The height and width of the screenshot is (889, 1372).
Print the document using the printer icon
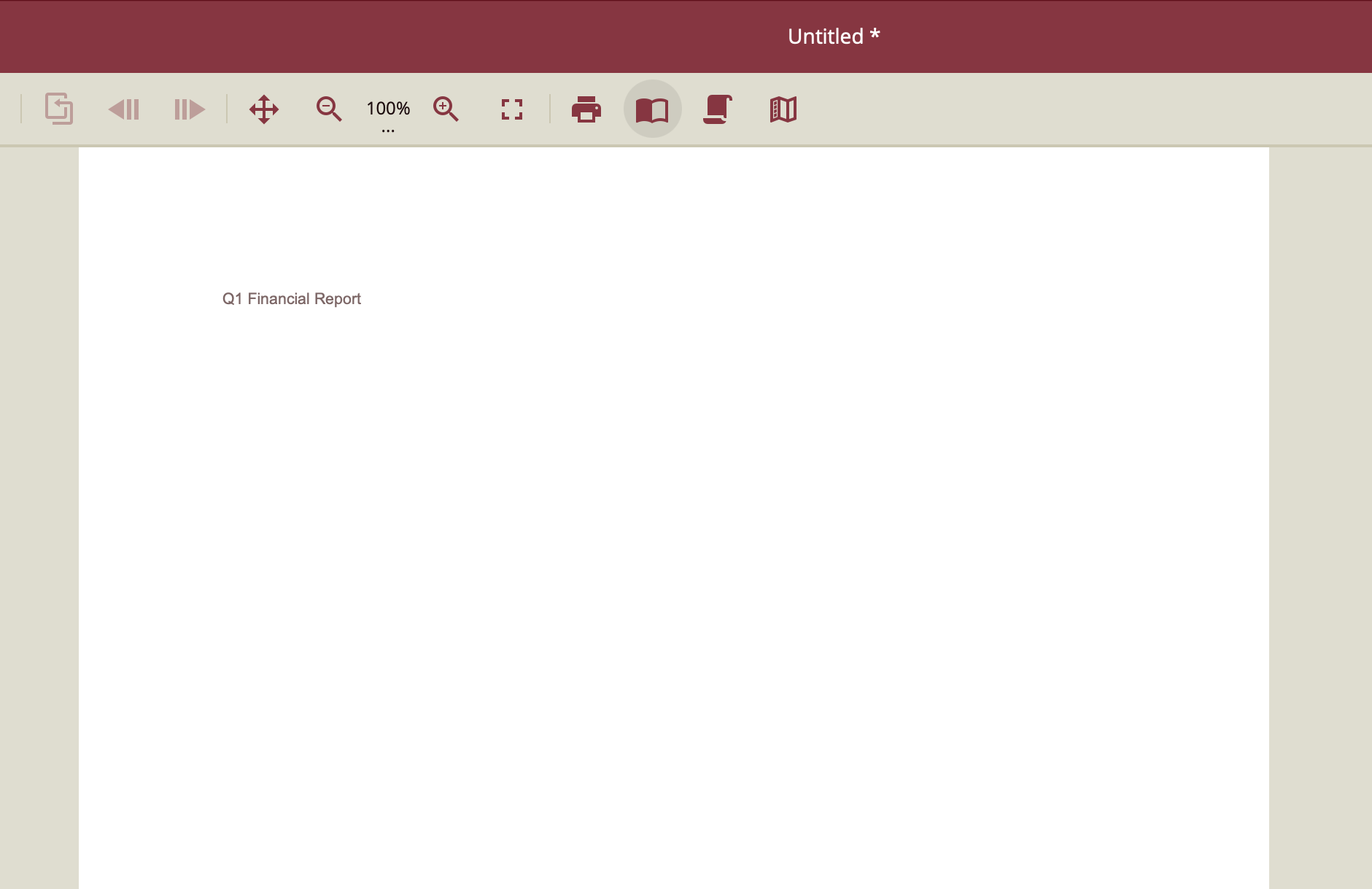586,109
